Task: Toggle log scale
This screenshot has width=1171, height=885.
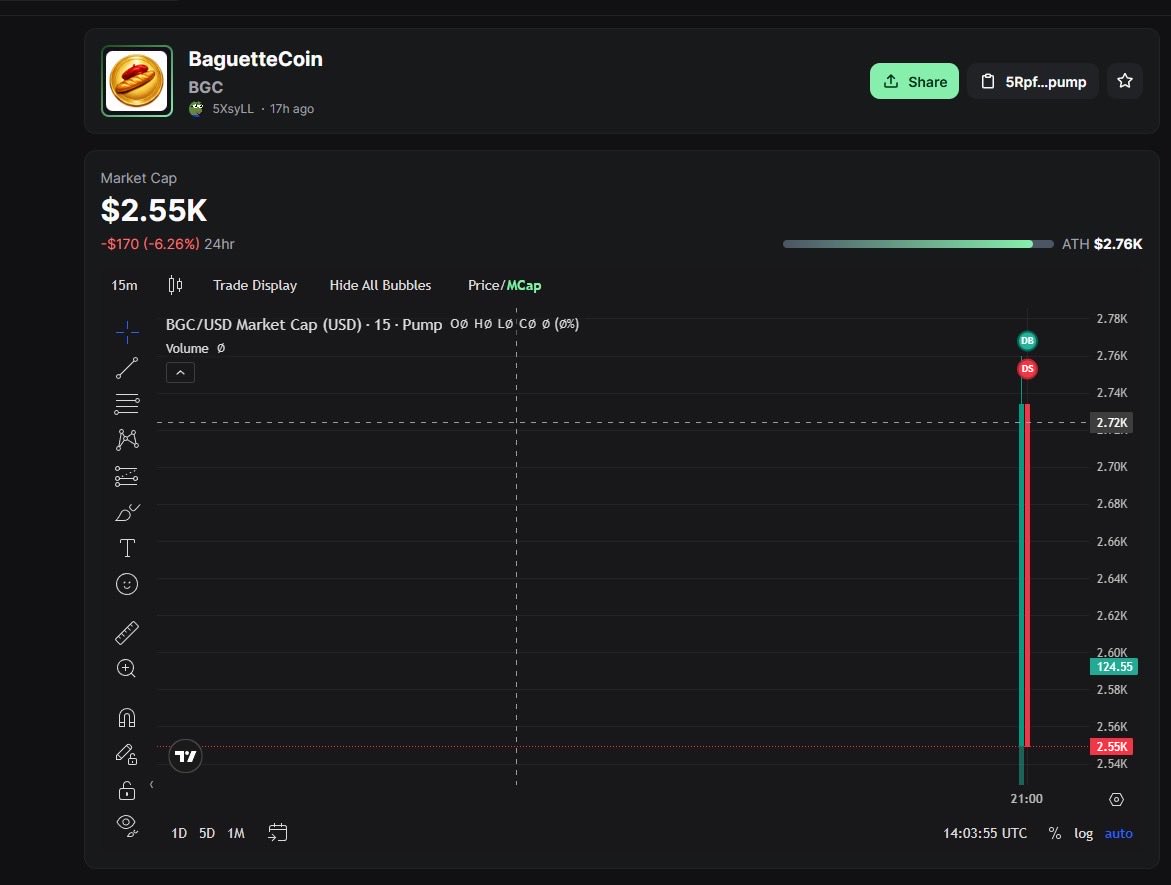Action: [1084, 833]
